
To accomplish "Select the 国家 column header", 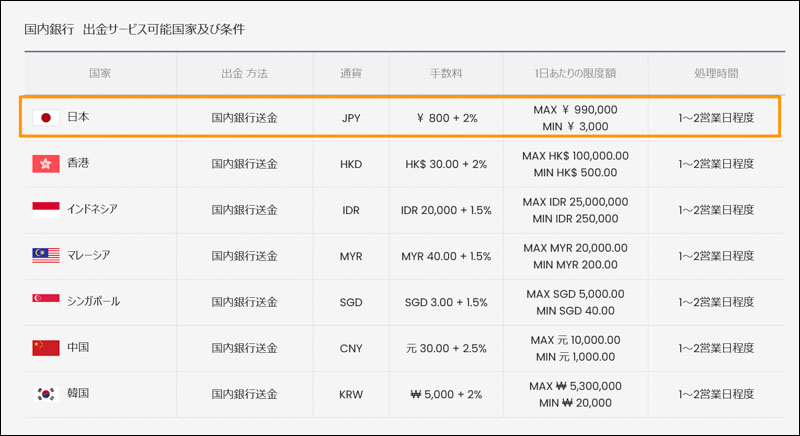I will 100,74.
